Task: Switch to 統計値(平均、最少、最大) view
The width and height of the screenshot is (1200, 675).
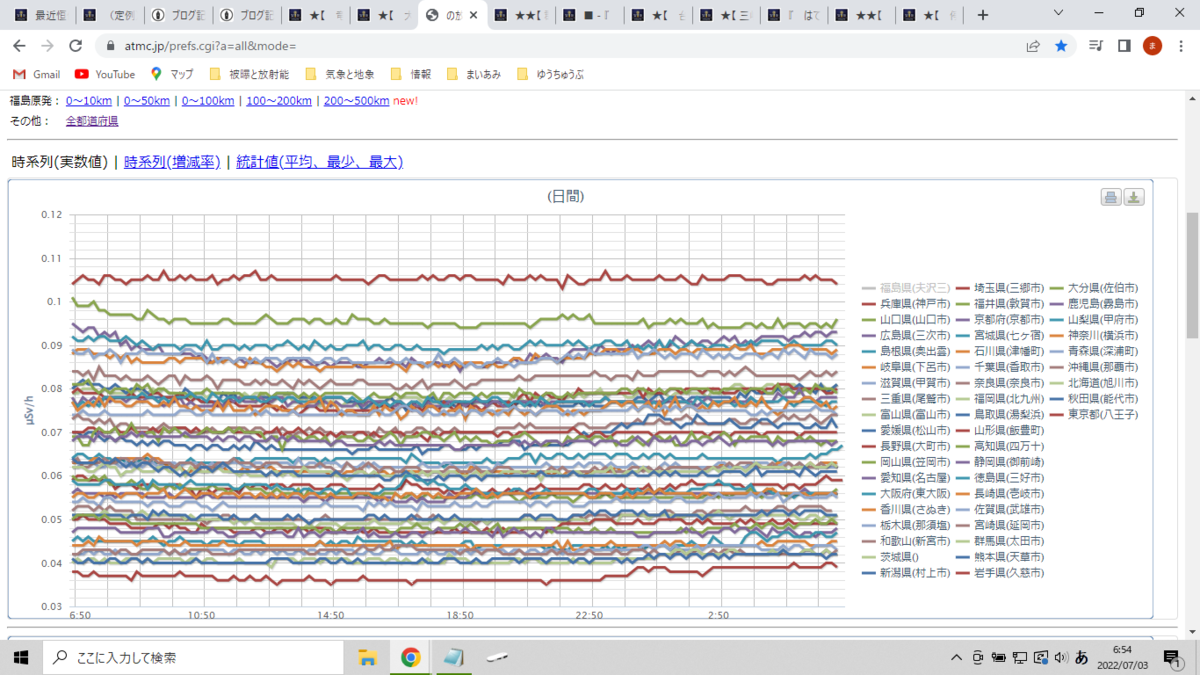Action: (320, 162)
